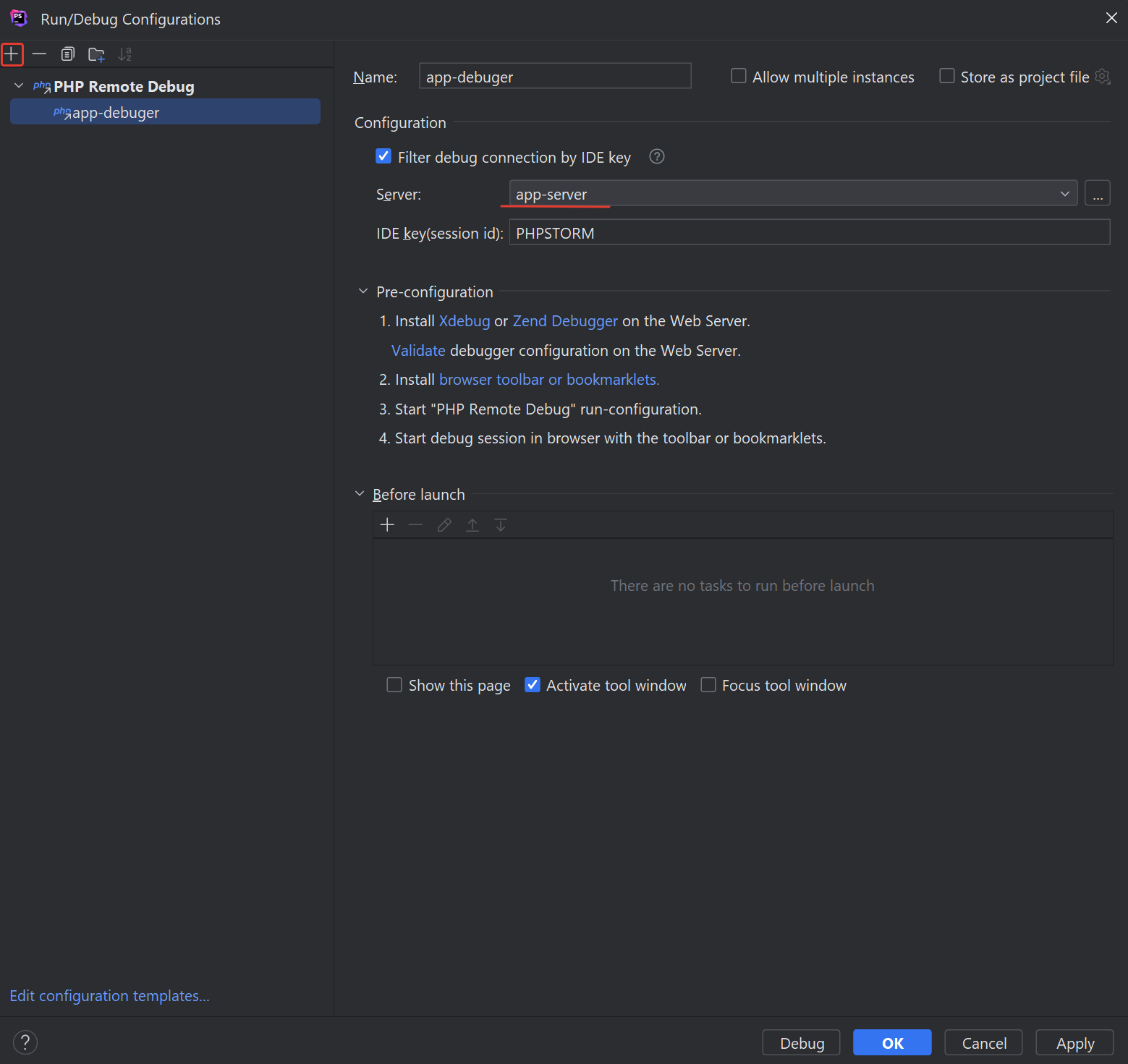This screenshot has width=1128, height=1064.
Task: Sort configurations alphabetically
Action: [x=125, y=54]
